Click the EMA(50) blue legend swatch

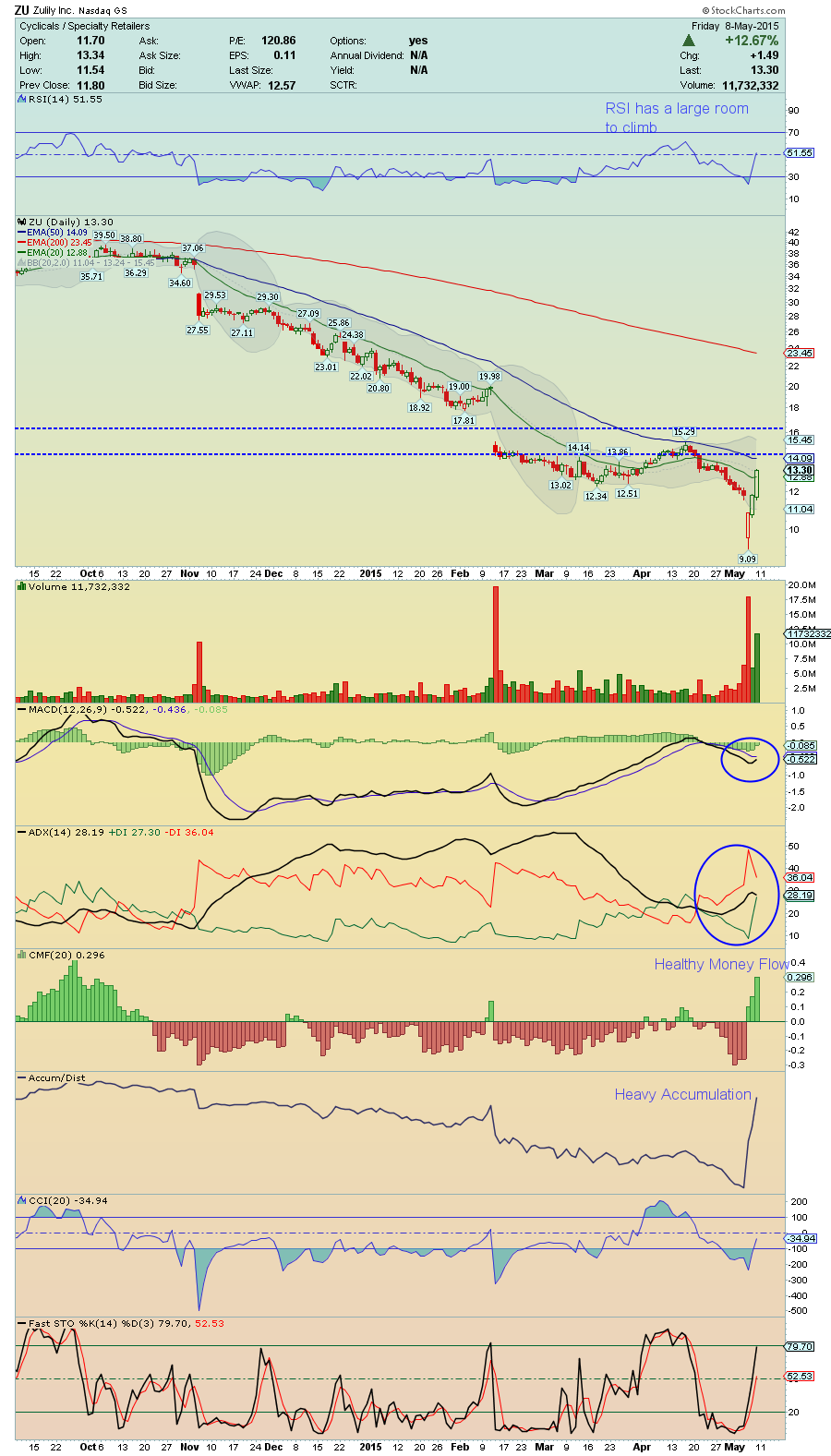click(21, 233)
